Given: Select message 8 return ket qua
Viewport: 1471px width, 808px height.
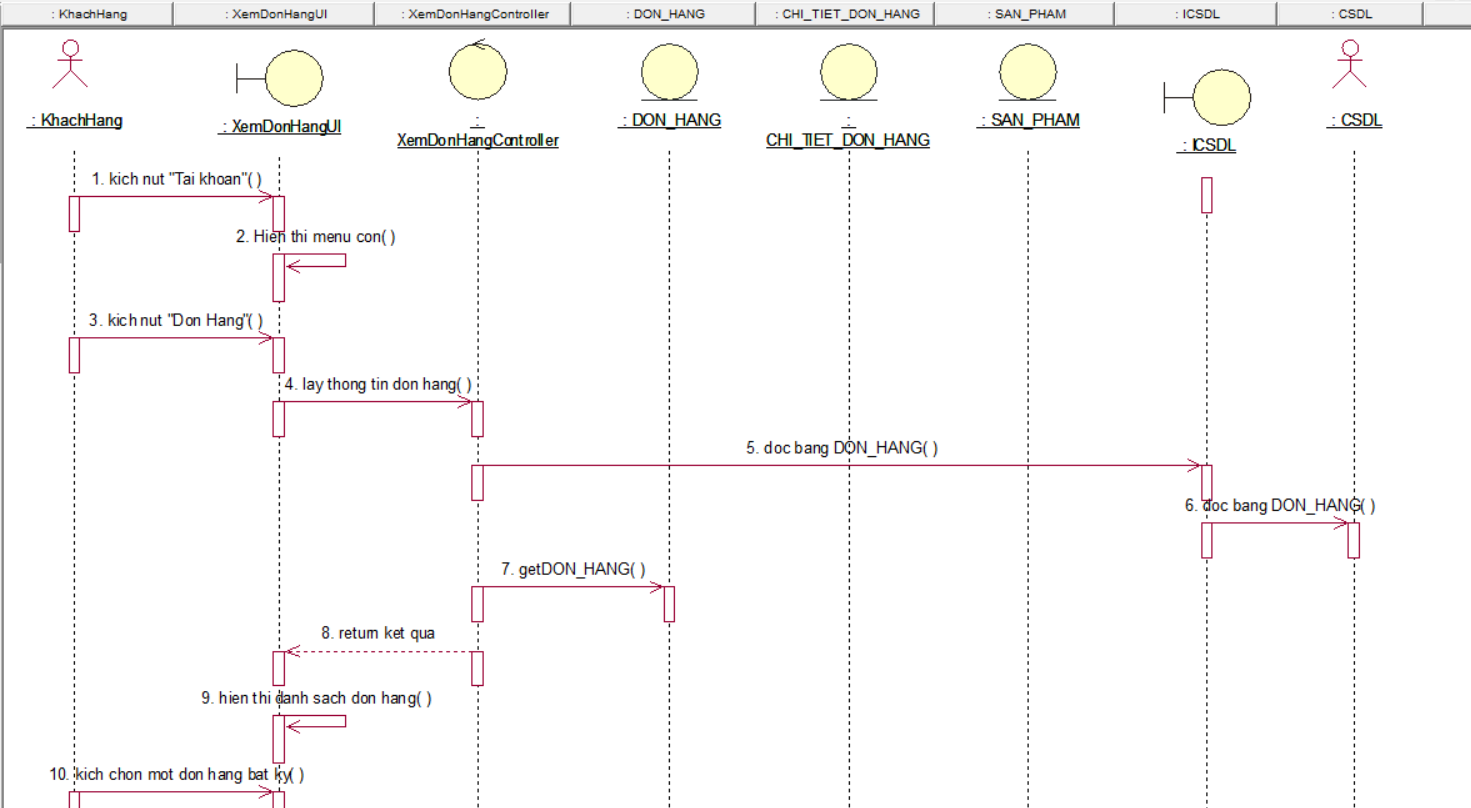Looking at the screenshot, I should pos(378,633).
